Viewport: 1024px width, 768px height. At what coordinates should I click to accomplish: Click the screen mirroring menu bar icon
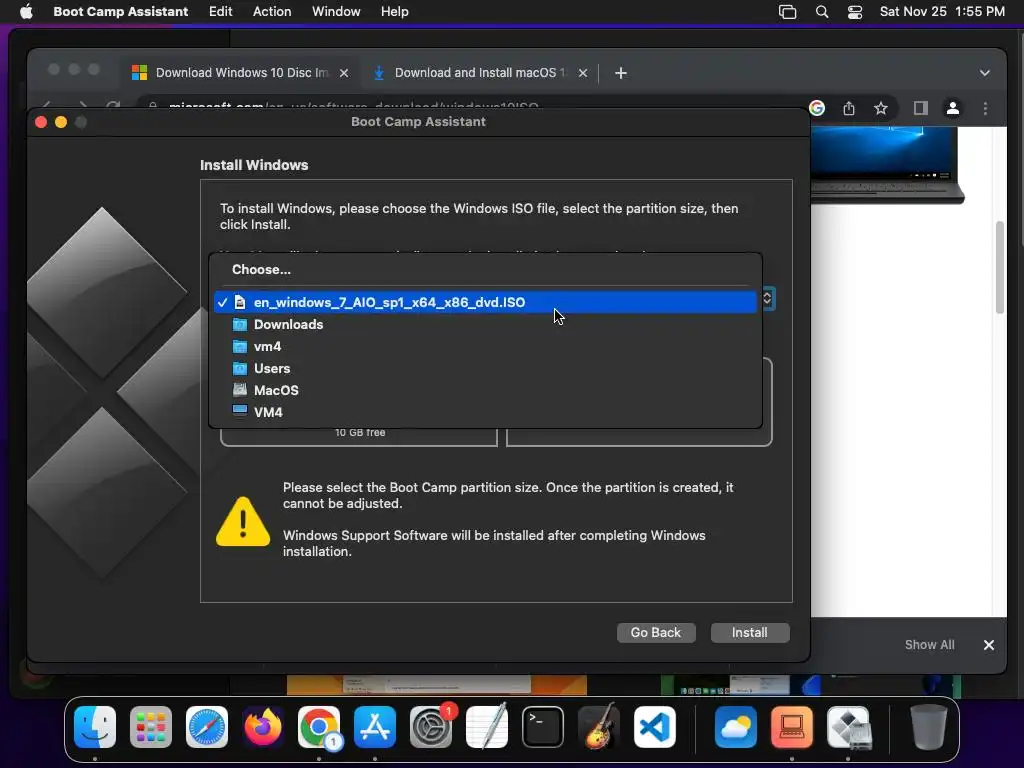pyautogui.click(x=788, y=12)
